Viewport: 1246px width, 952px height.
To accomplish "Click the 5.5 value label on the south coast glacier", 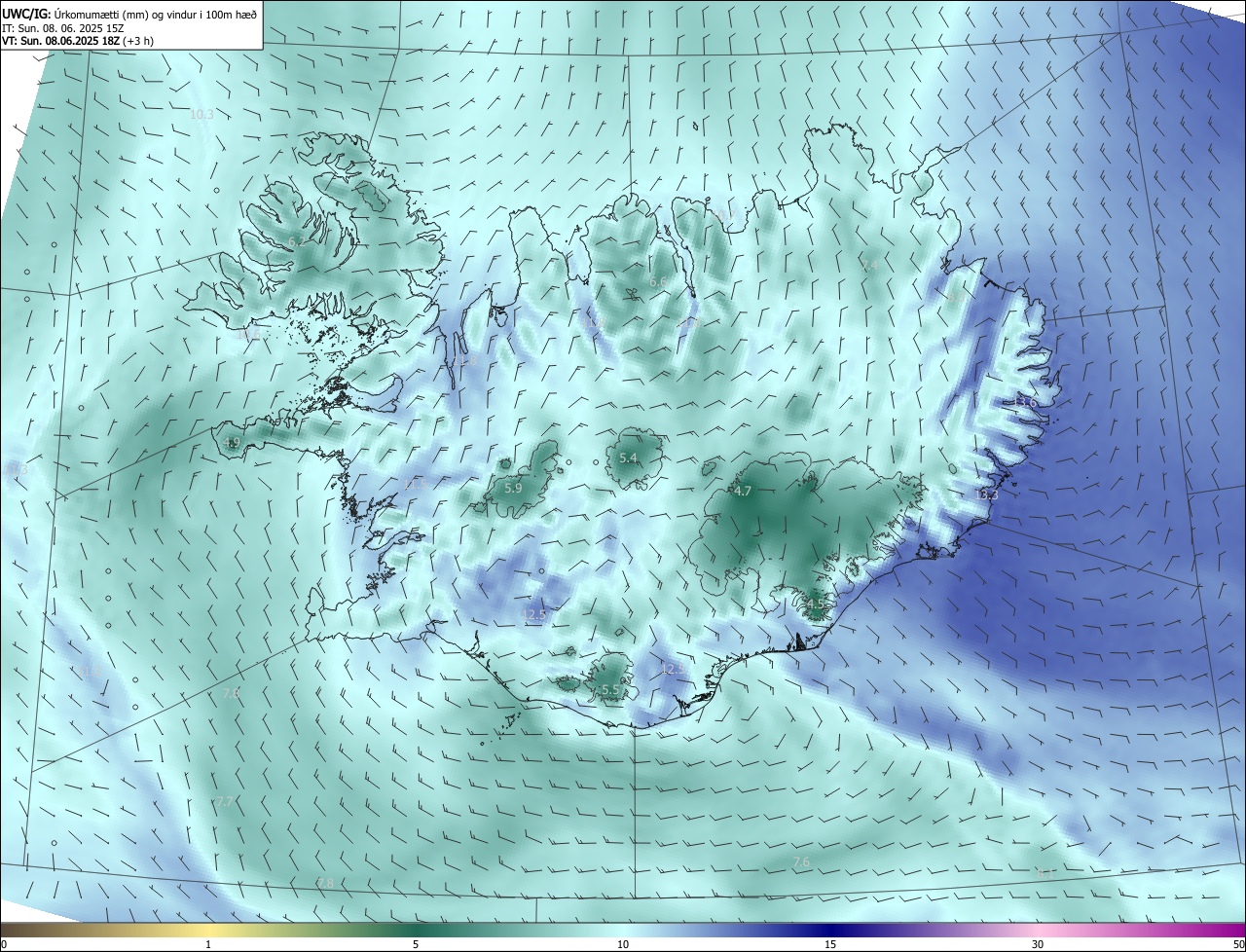I will click(x=610, y=689).
